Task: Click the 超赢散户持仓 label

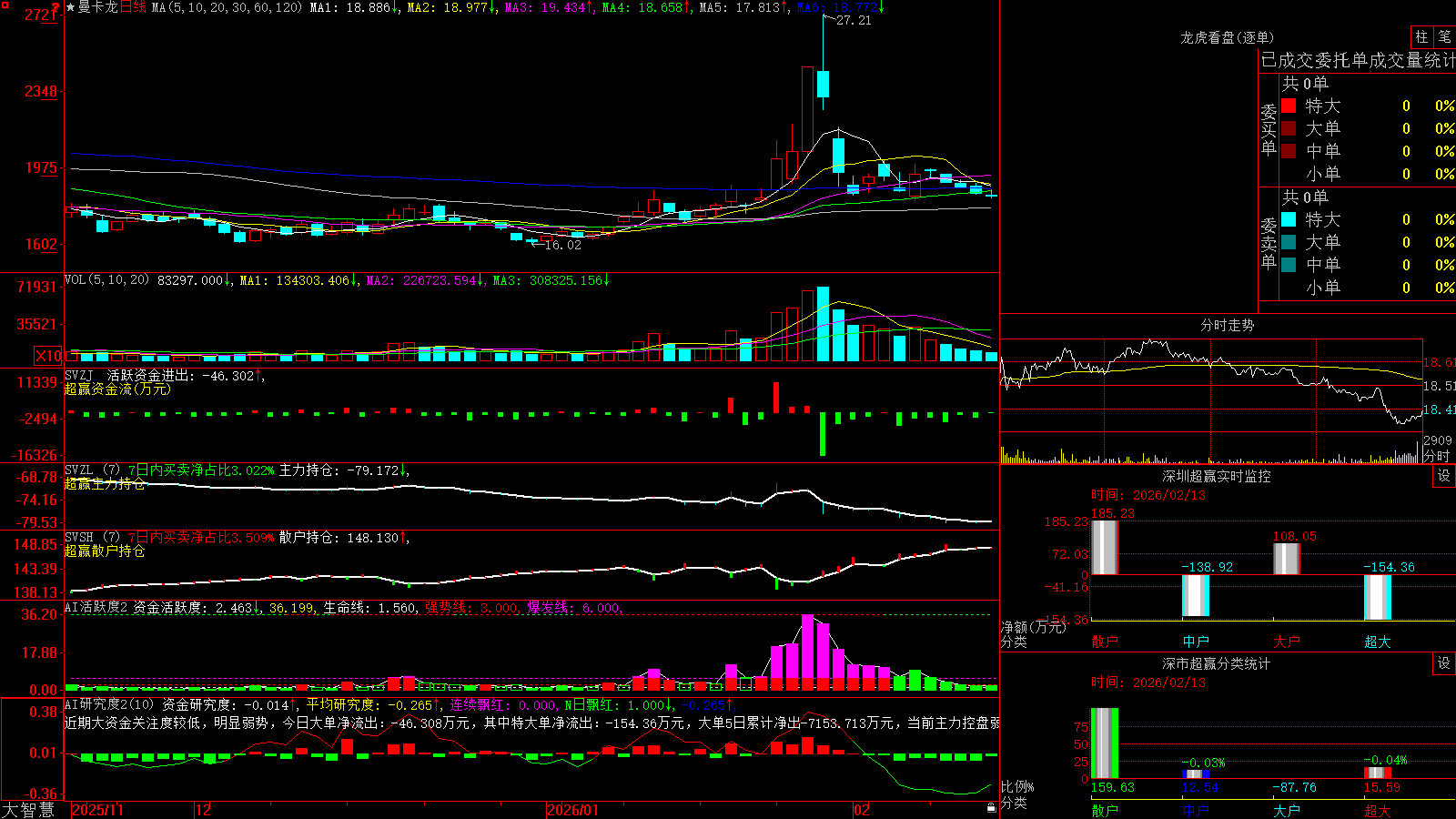Action: point(105,551)
